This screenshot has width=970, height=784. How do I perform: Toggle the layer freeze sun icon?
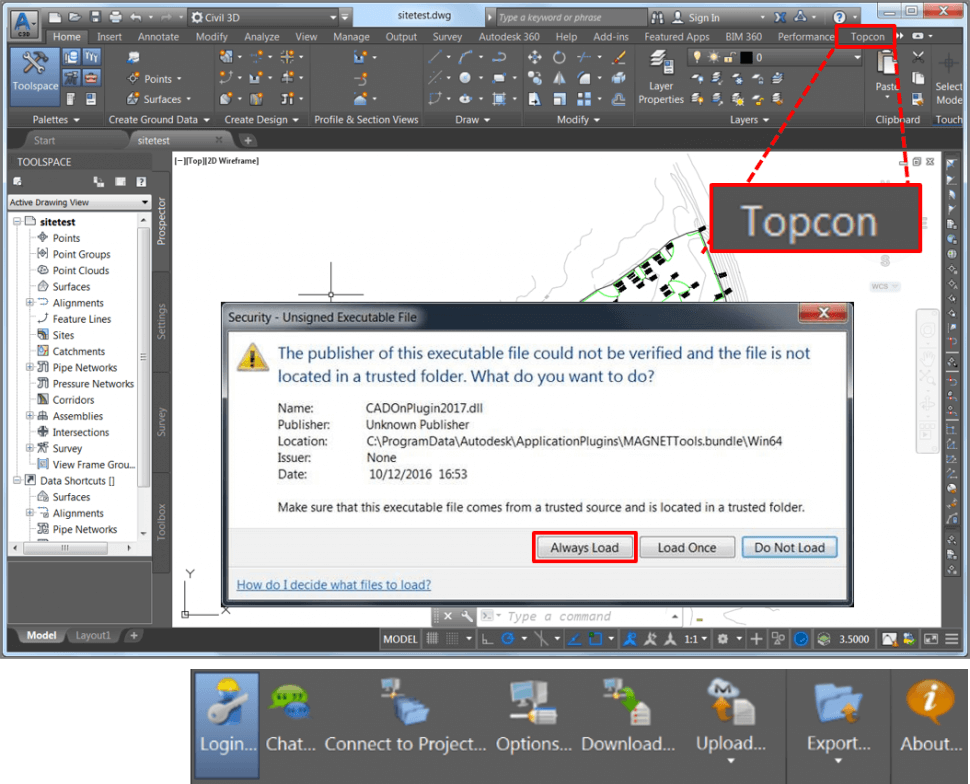point(713,58)
